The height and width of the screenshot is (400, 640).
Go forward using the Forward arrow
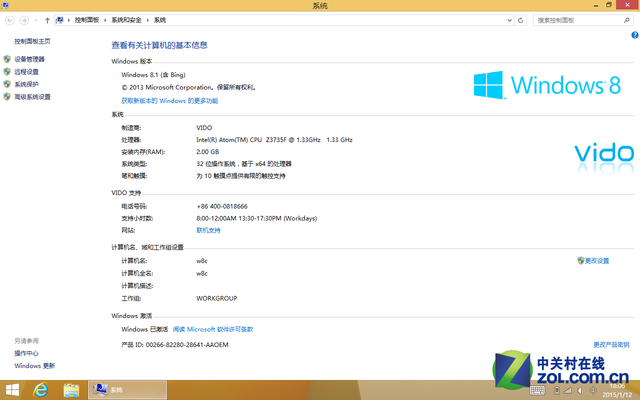24,20
